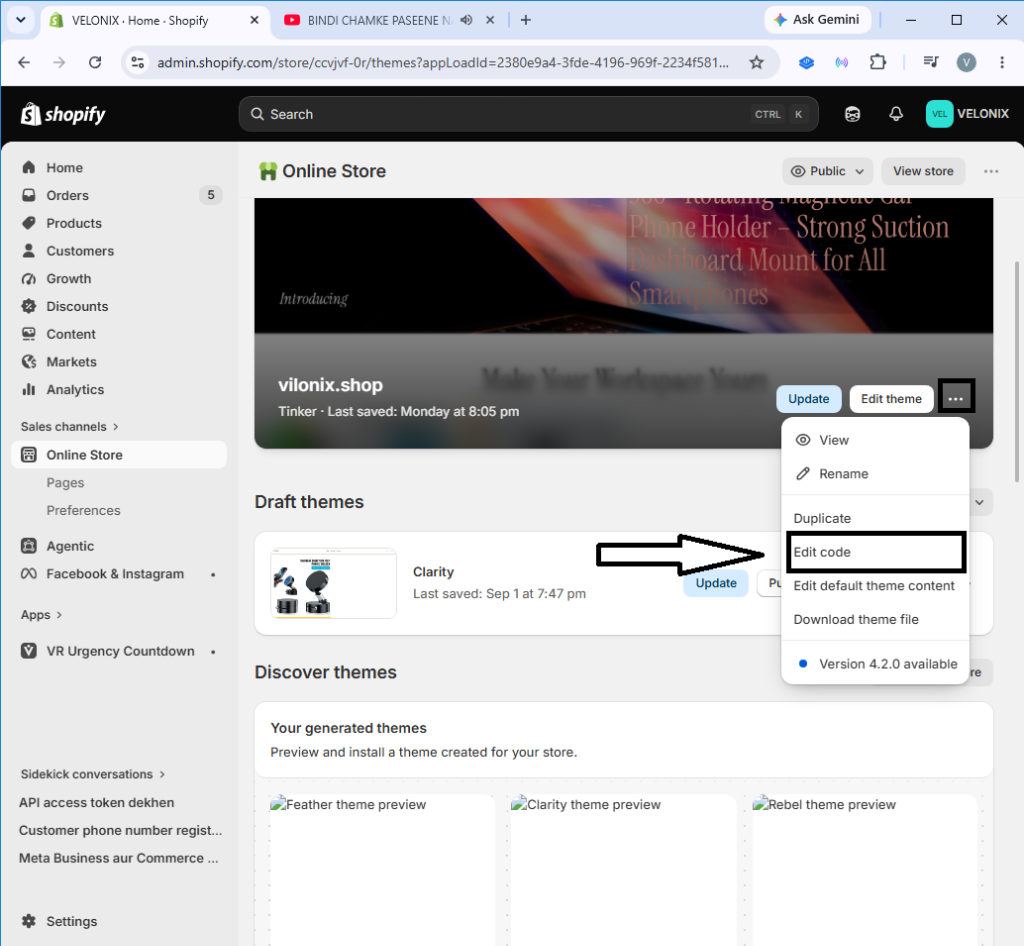
Task: Reload the current browser page
Action: [x=95, y=63]
